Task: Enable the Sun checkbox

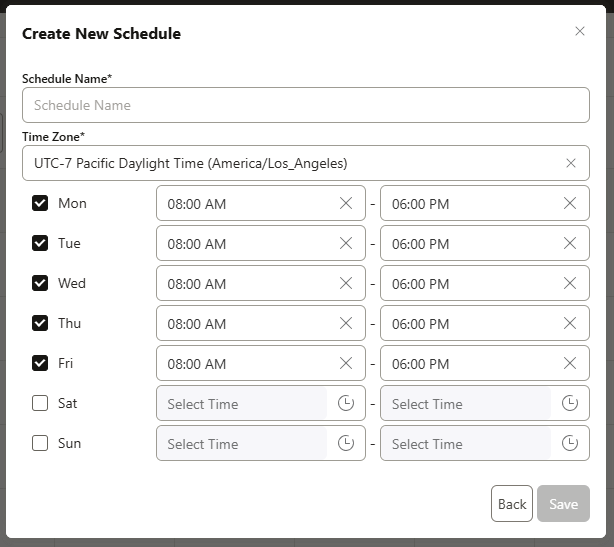Action: (x=40, y=443)
